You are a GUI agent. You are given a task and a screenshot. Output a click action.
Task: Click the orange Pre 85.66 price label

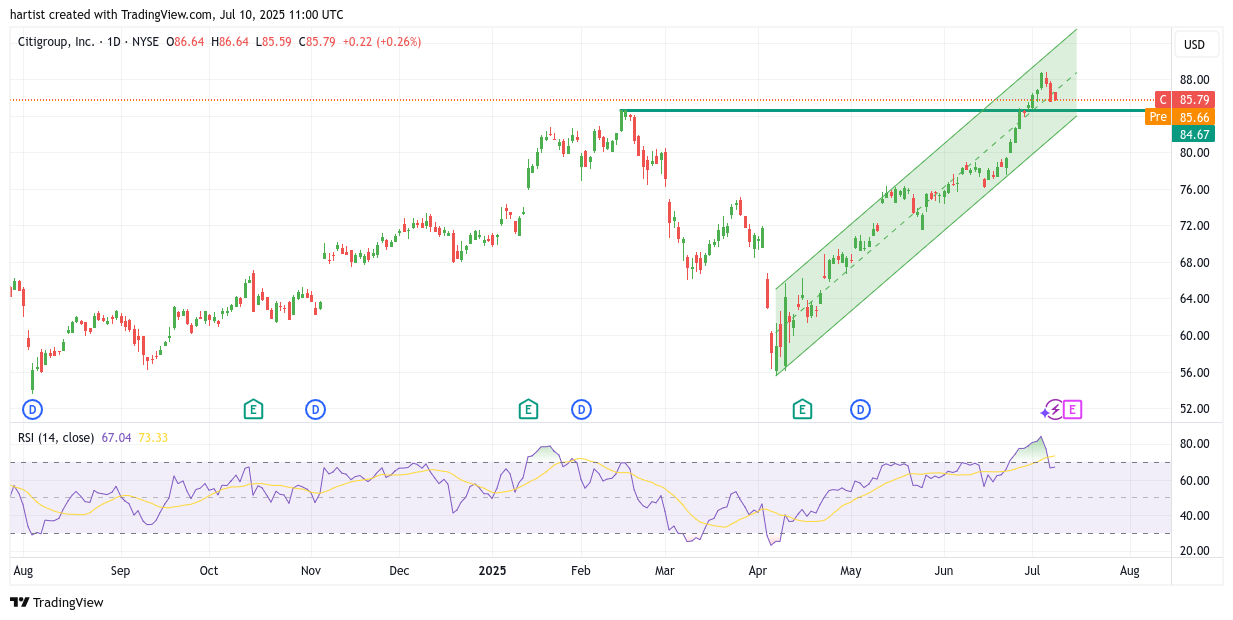(1181, 117)
